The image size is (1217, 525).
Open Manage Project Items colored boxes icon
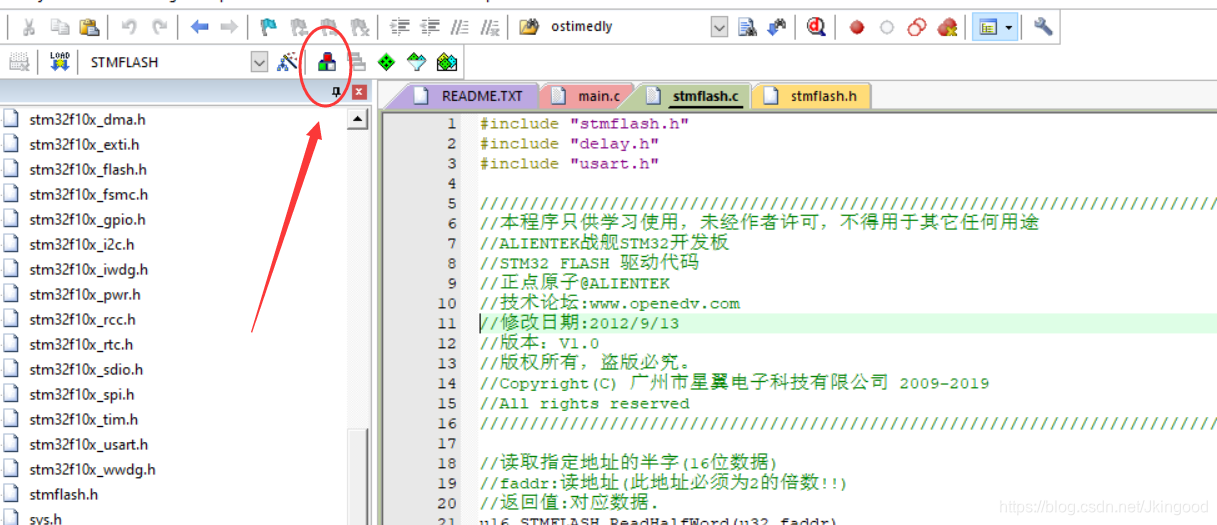pos(327,62)
